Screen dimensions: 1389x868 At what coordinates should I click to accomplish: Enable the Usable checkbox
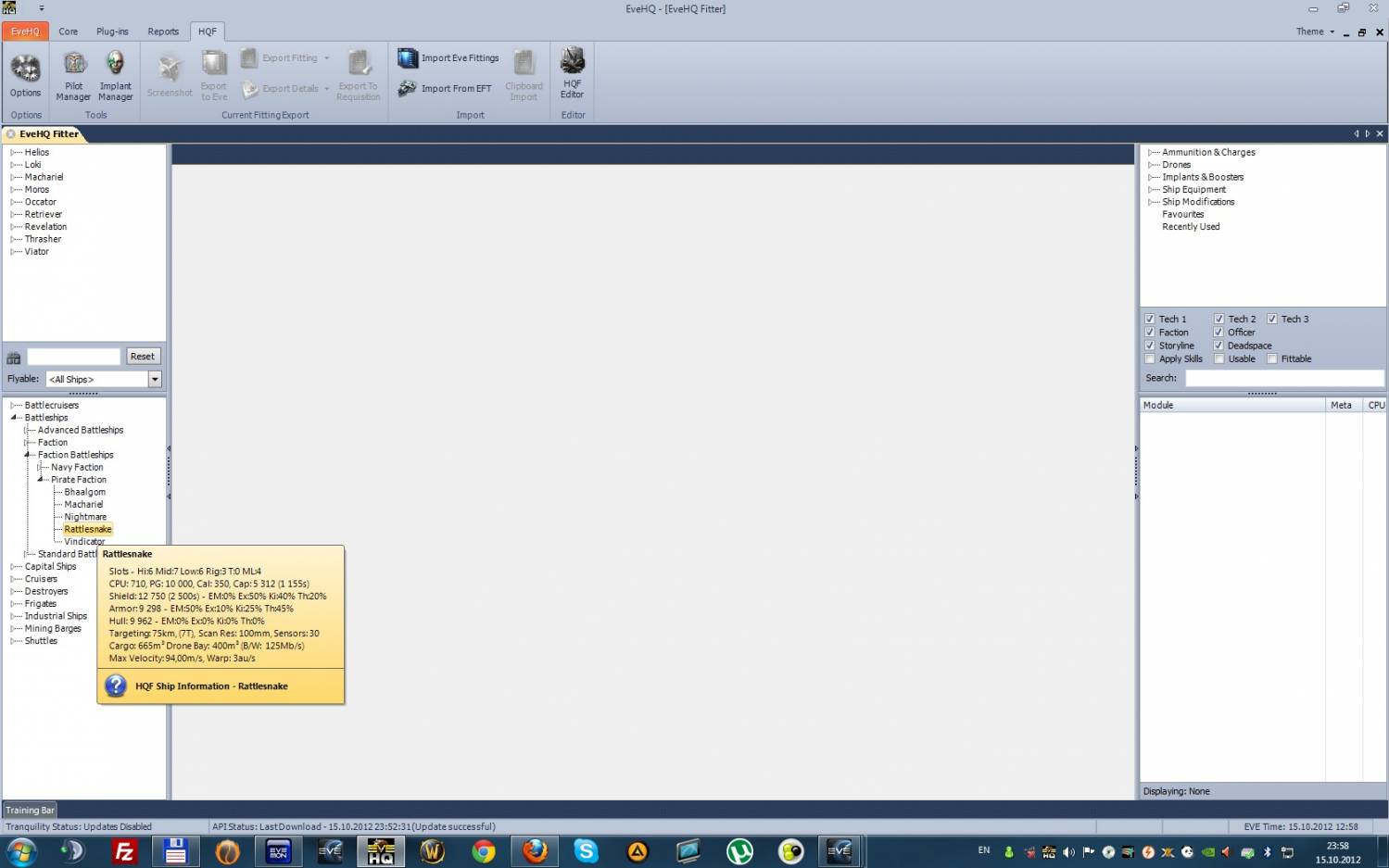click(x=1219, y=359)
